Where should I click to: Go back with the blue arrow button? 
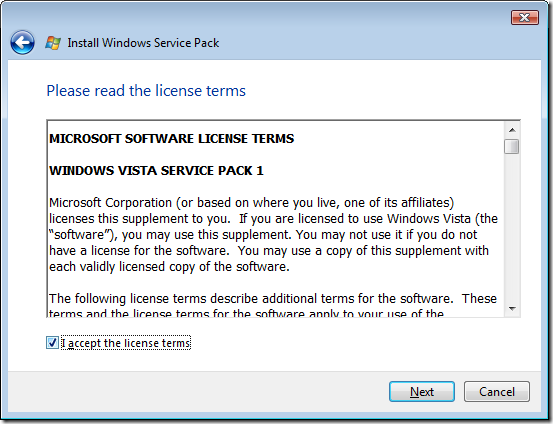click(22, 43)
